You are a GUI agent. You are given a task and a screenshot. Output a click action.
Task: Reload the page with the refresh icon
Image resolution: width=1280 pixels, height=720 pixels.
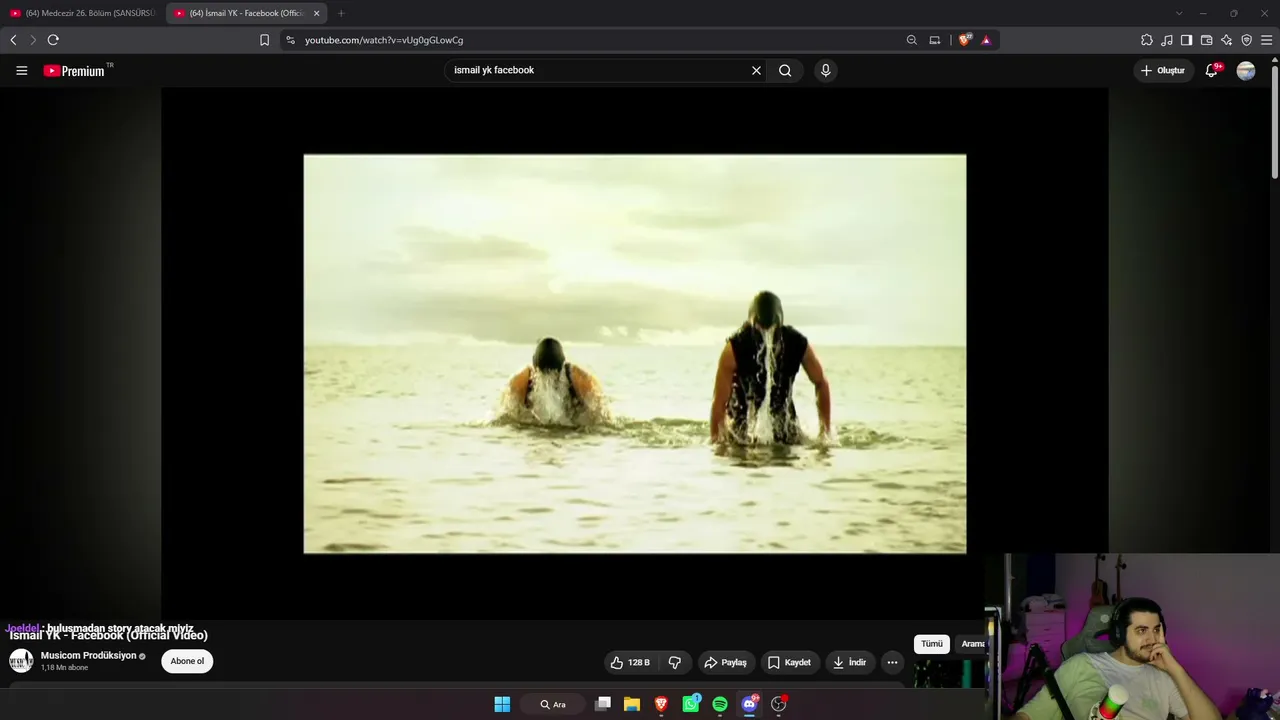pyautogui.click(x=53, y=40)
